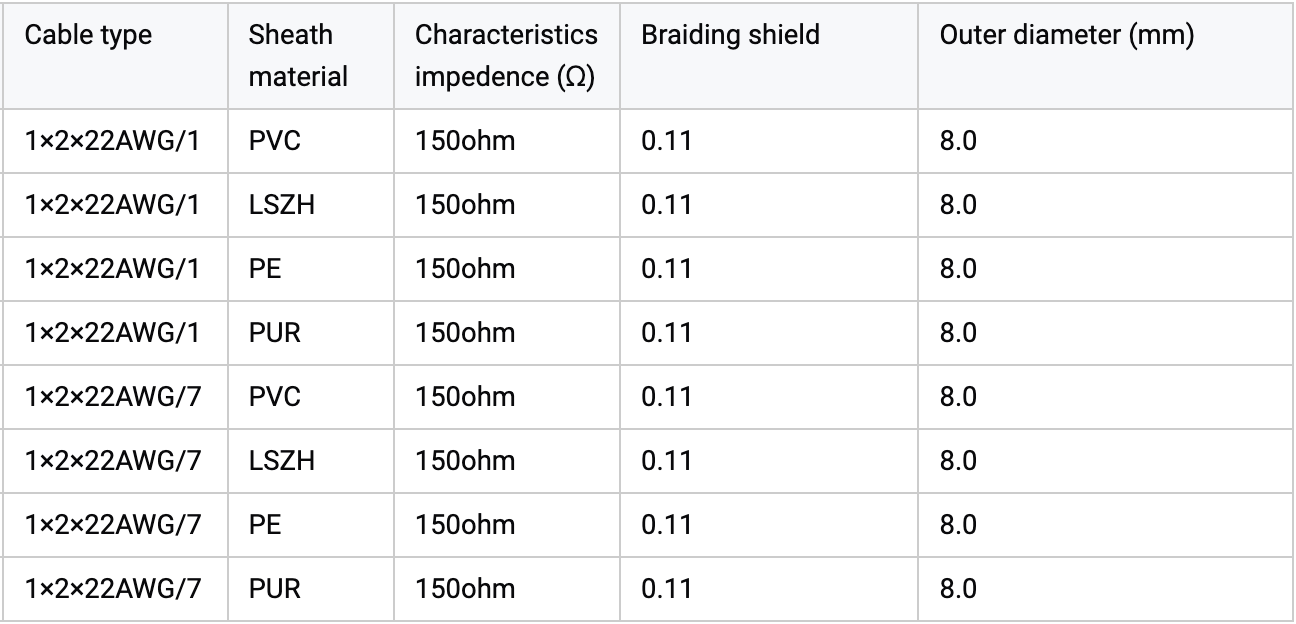Select the PUR cell in the 1×2×22AWG/1 row
This screenshot has width=1296, height=624.
pos(310,333)
